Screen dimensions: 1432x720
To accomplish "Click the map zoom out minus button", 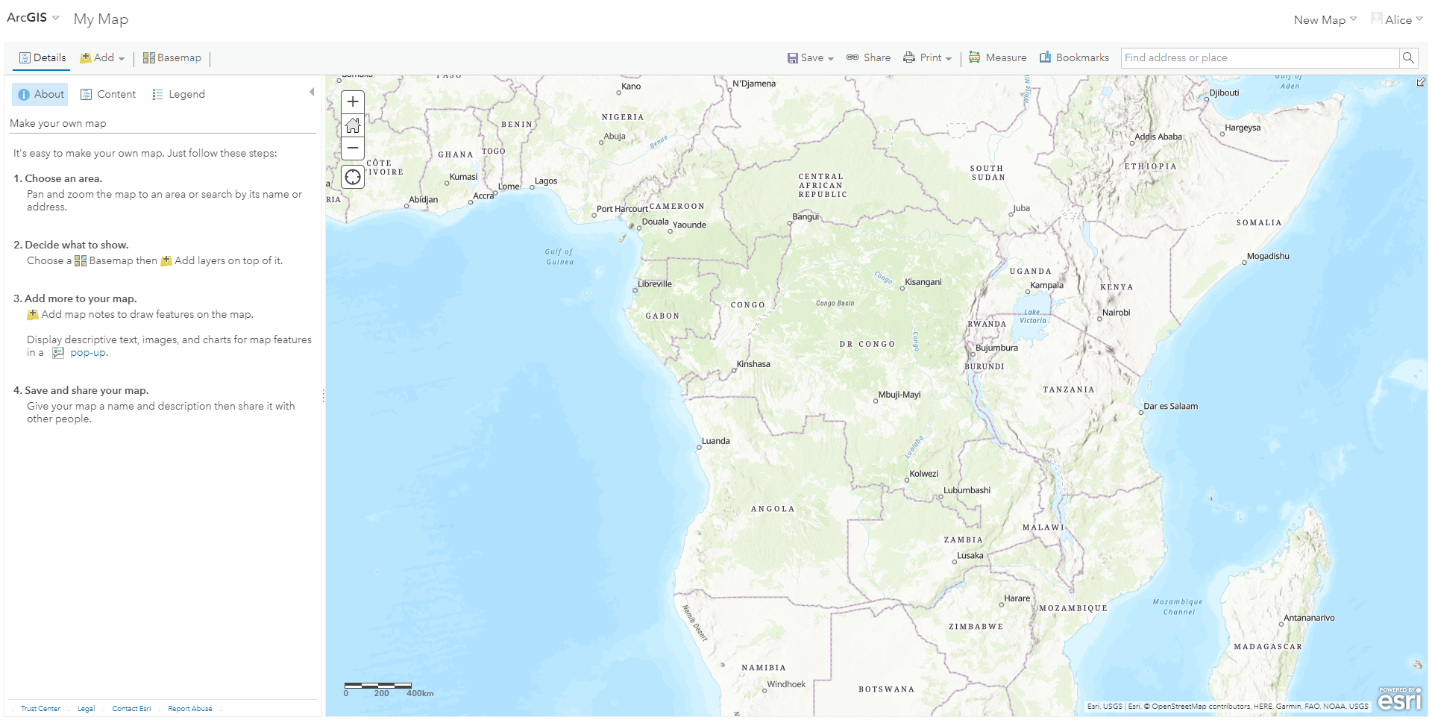I will point(352,148).
